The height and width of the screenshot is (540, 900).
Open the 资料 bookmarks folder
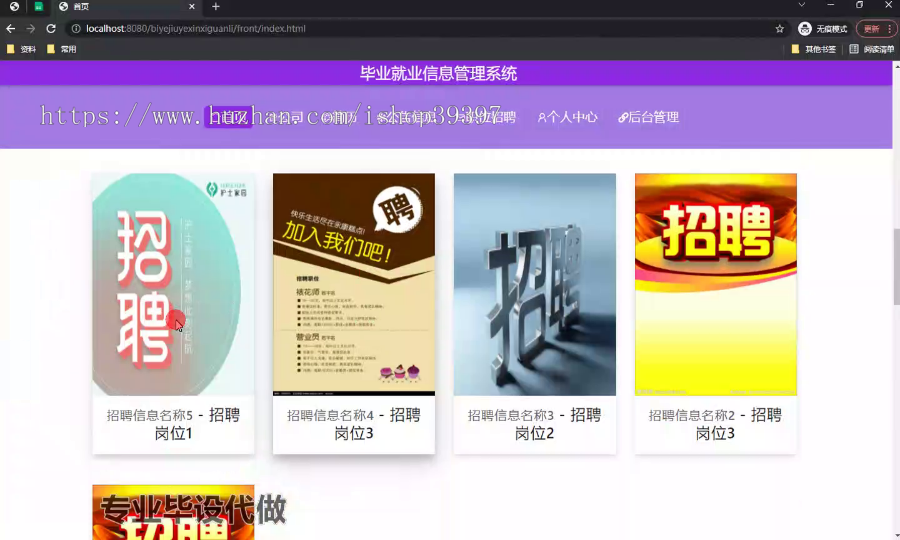(21, 49)
